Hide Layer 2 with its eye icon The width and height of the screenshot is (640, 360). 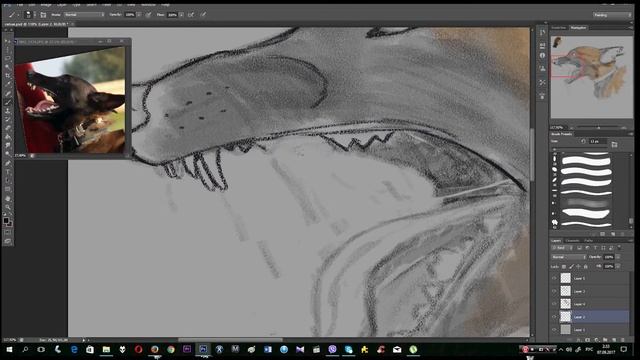(x=554, y=317)
